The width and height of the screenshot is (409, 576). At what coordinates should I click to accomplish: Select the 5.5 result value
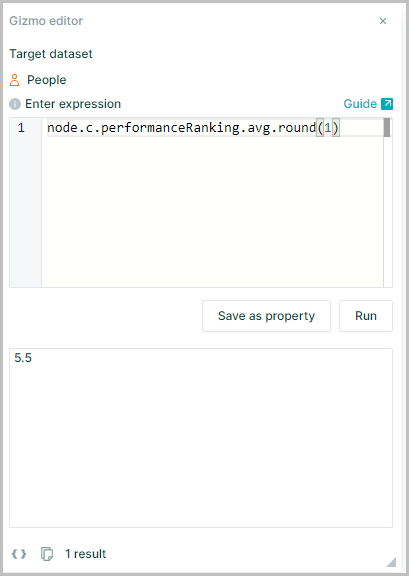point(23,358)
